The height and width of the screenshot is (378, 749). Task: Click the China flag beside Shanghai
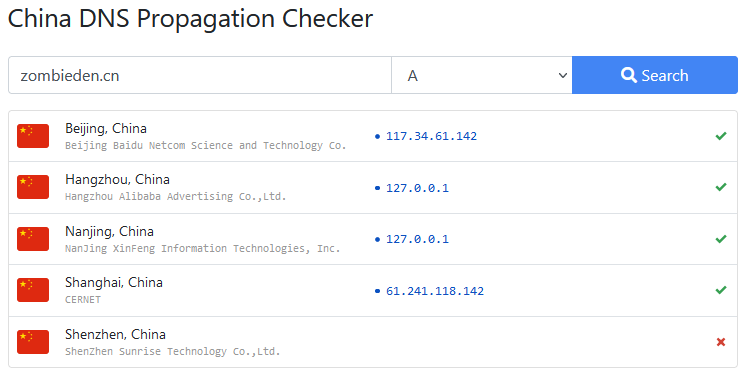pos(33,290)
